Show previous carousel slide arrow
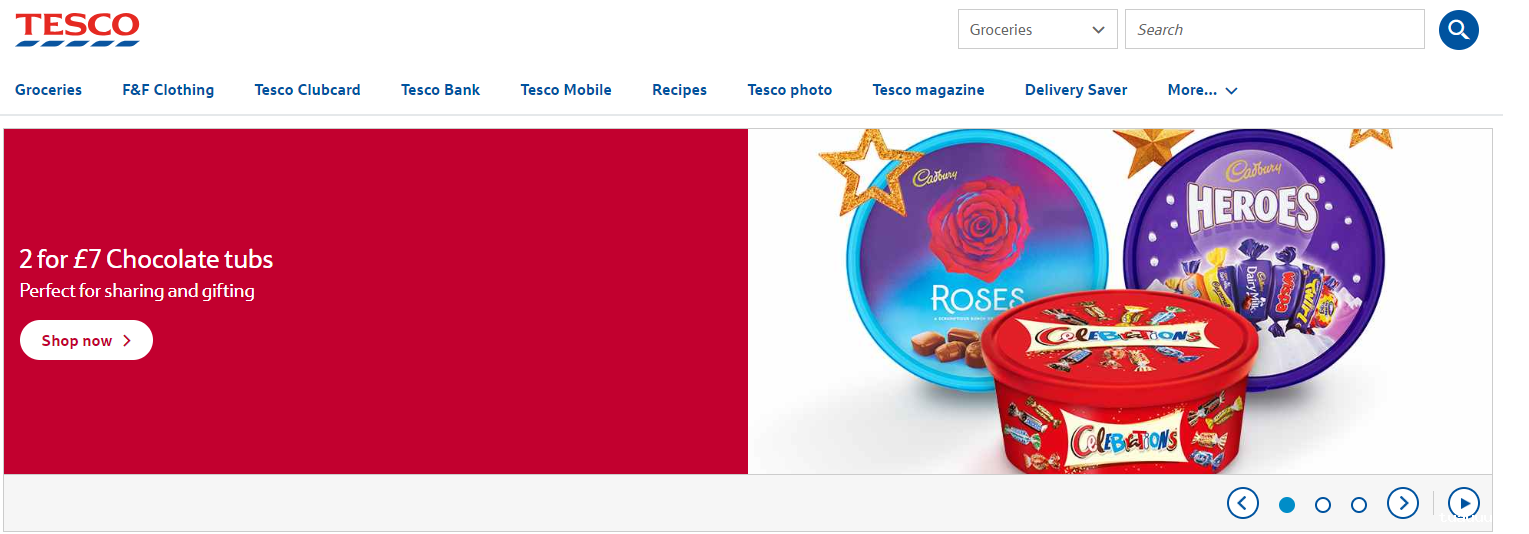This screenshot has width=1529, height=534. pyautogui.click(x=1242, y=503)
